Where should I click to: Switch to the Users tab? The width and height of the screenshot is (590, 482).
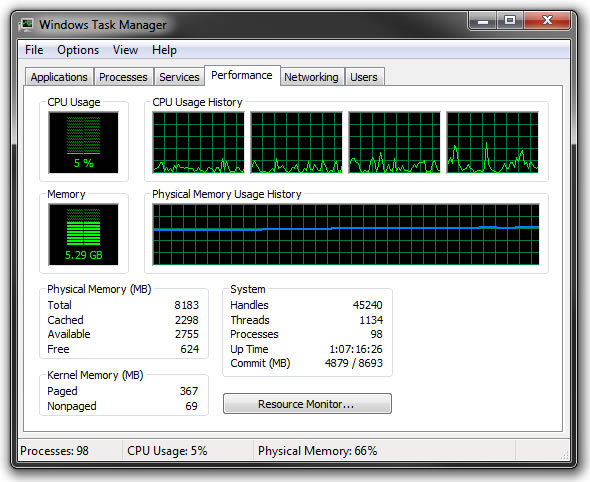(364, 77)
